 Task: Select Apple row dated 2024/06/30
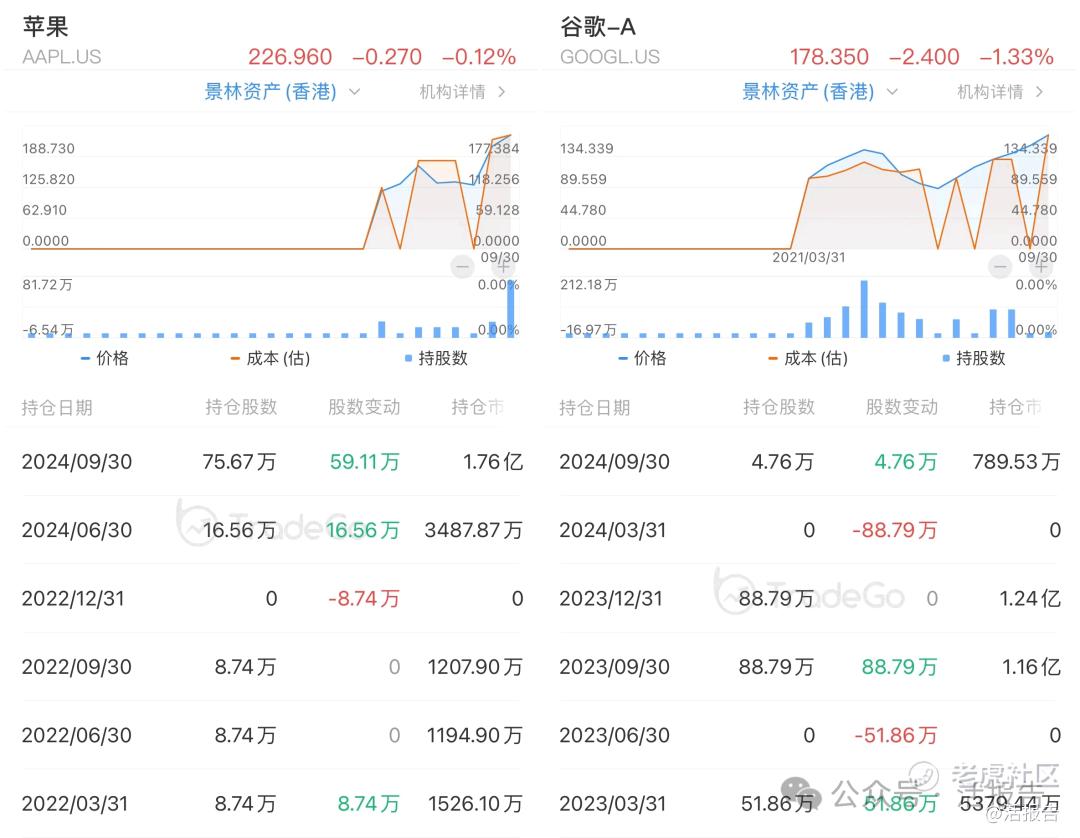[272, 530]
